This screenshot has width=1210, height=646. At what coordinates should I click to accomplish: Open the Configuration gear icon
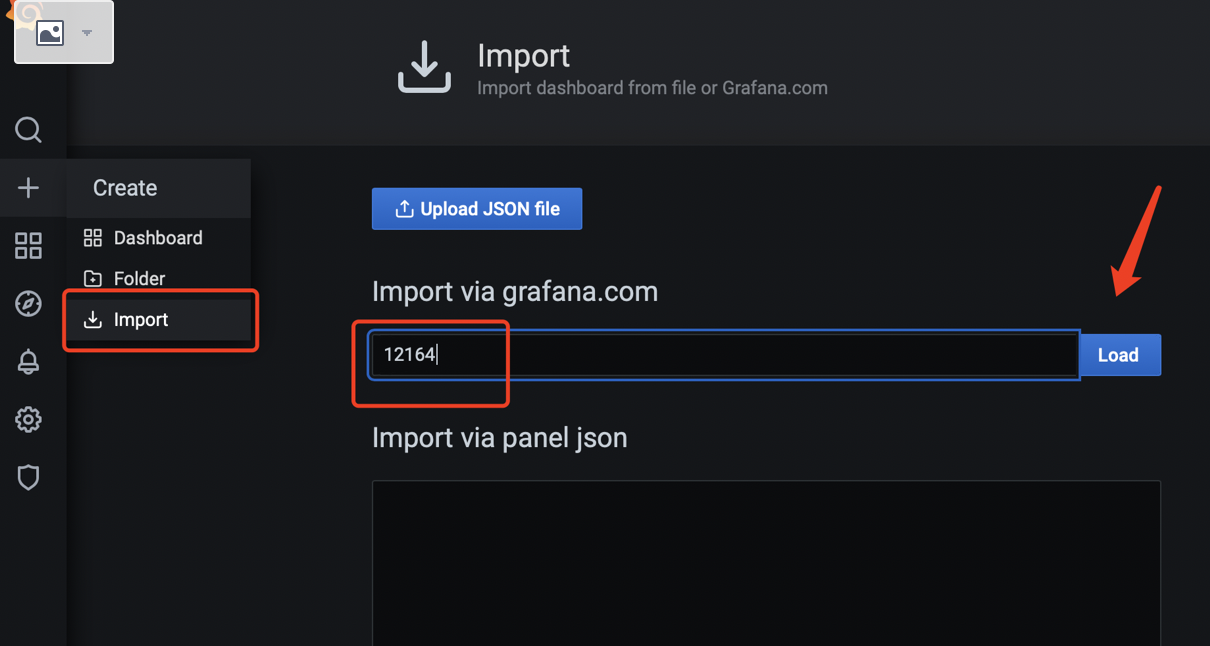(28, 419)
